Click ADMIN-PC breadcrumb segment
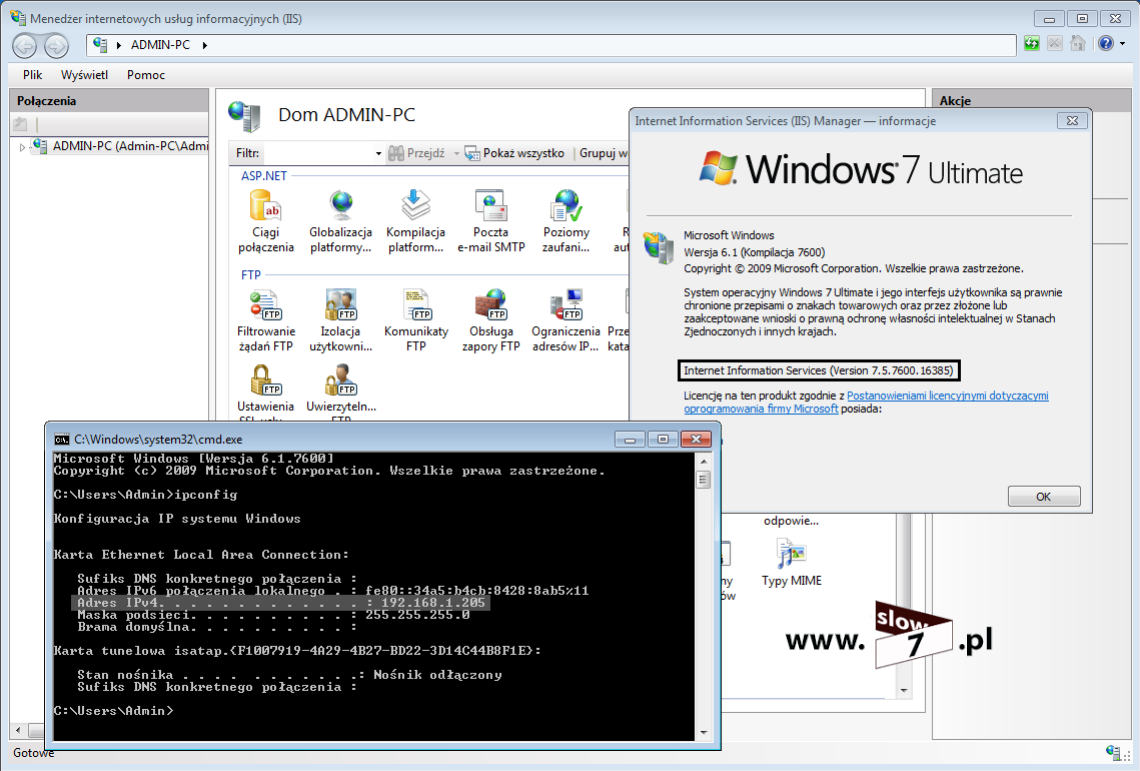 (x=161, y=45)
